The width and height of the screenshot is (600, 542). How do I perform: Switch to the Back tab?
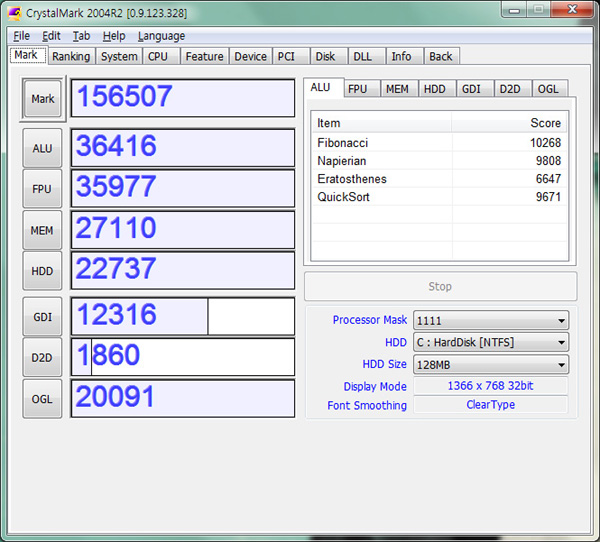[441, 56]
